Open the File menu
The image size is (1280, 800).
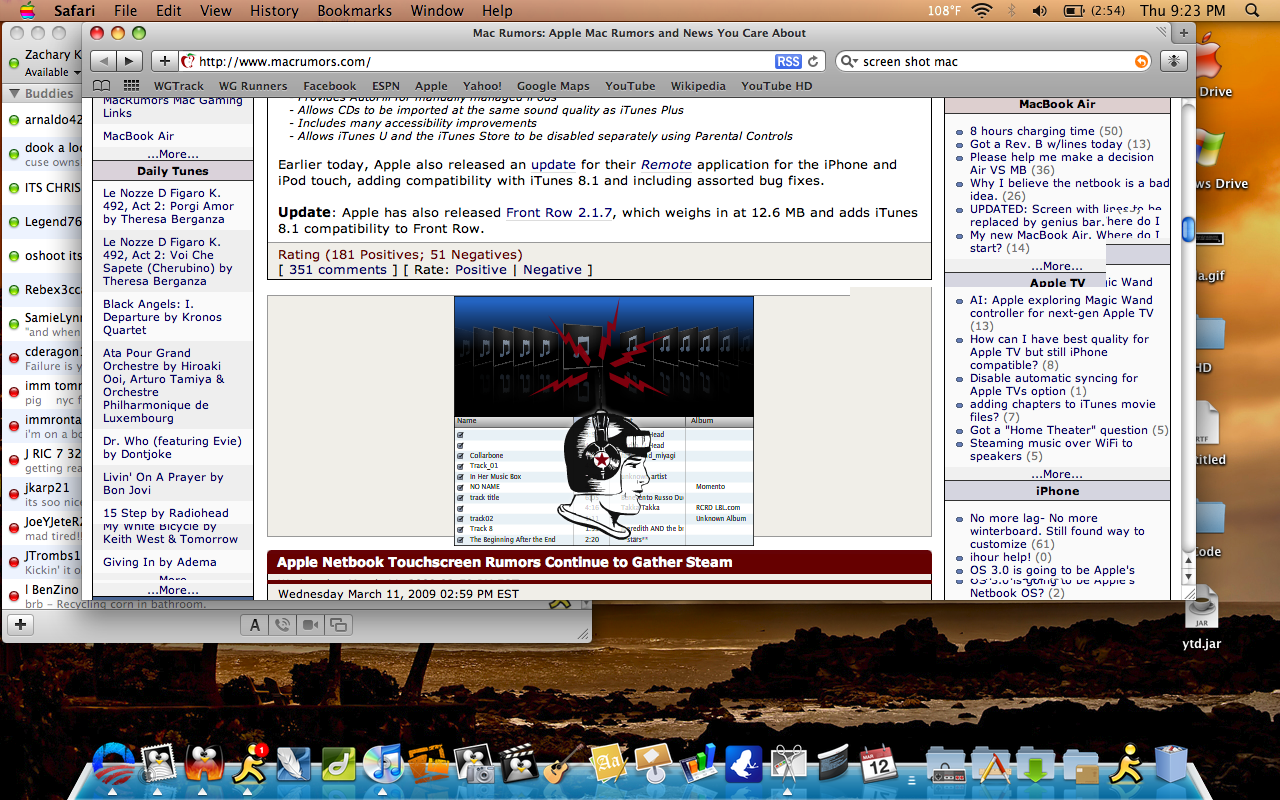coord(125,11)
